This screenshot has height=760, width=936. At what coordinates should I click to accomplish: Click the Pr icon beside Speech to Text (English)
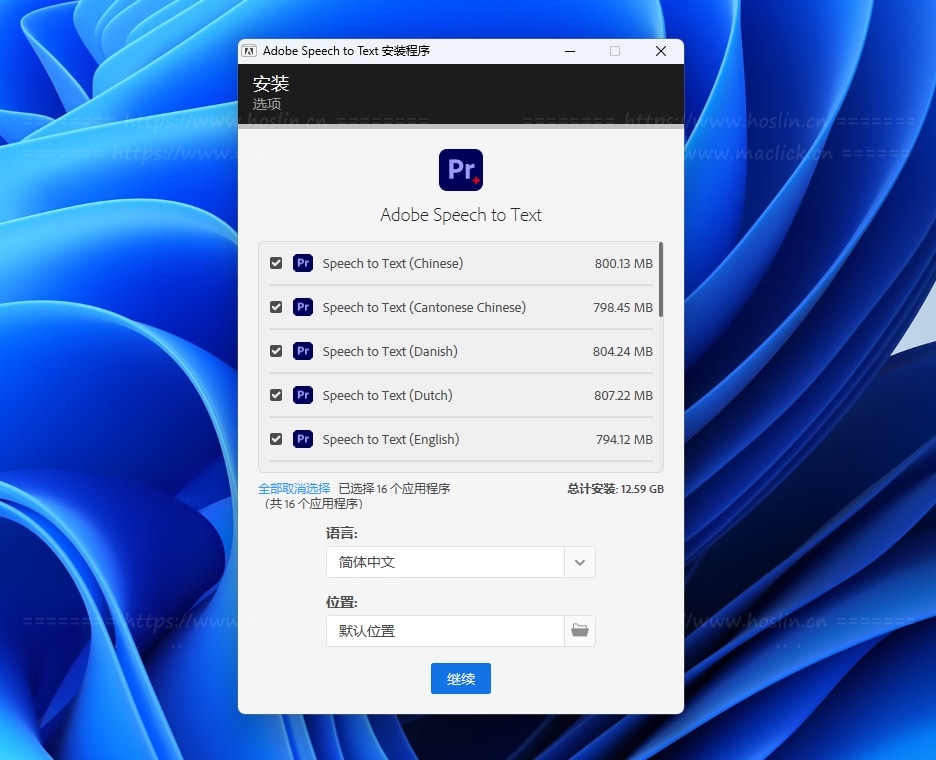click(303, 439)
